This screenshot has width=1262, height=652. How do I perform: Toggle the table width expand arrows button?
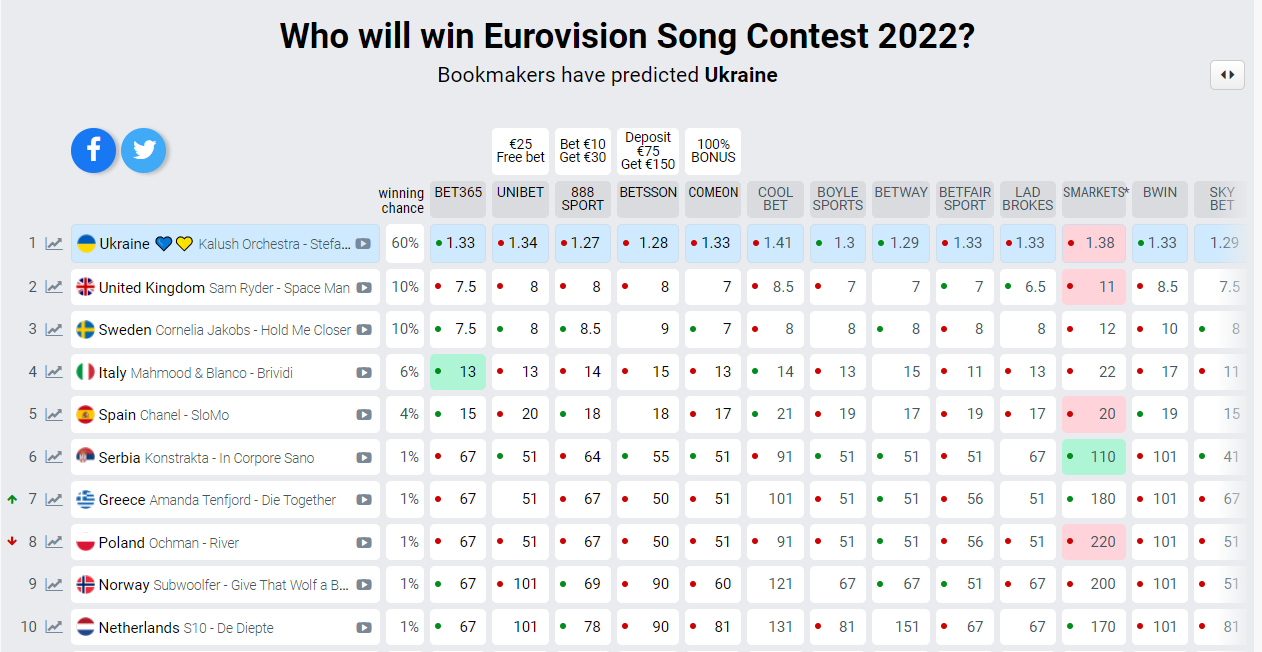1227,75
